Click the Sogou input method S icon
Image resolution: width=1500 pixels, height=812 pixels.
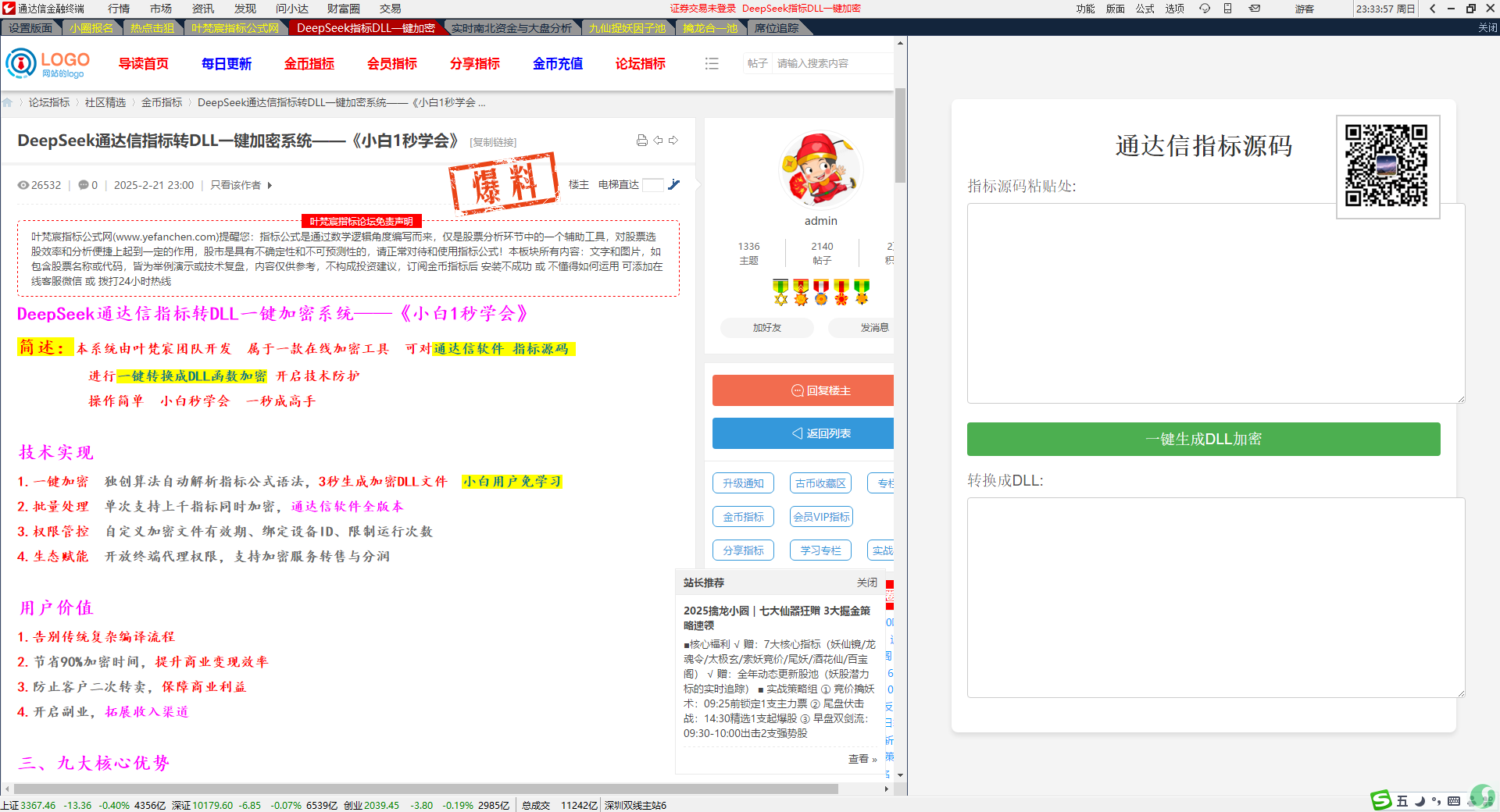coord(1381,800)
